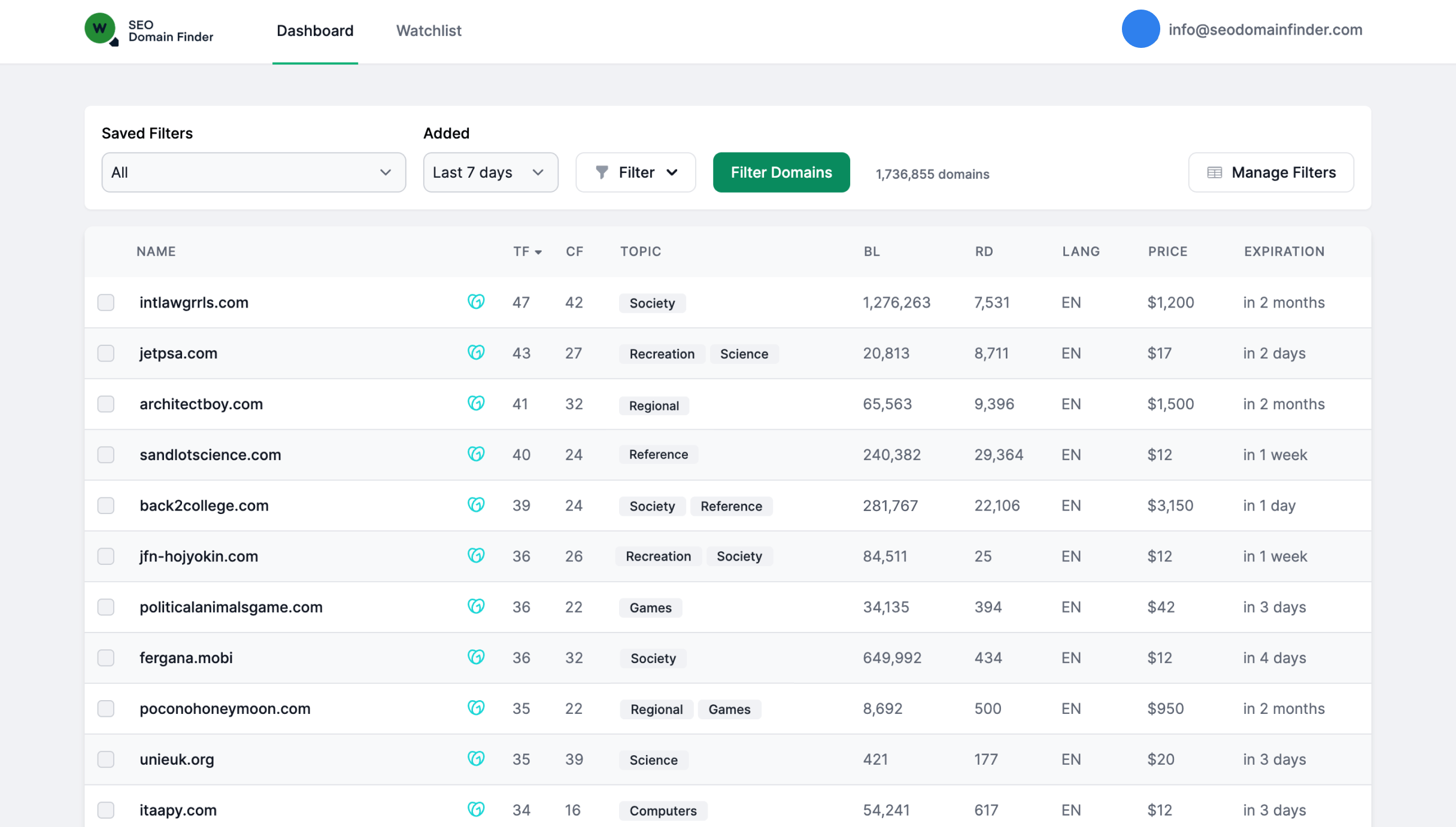Sort by TOPIC column header

(641, 251)
